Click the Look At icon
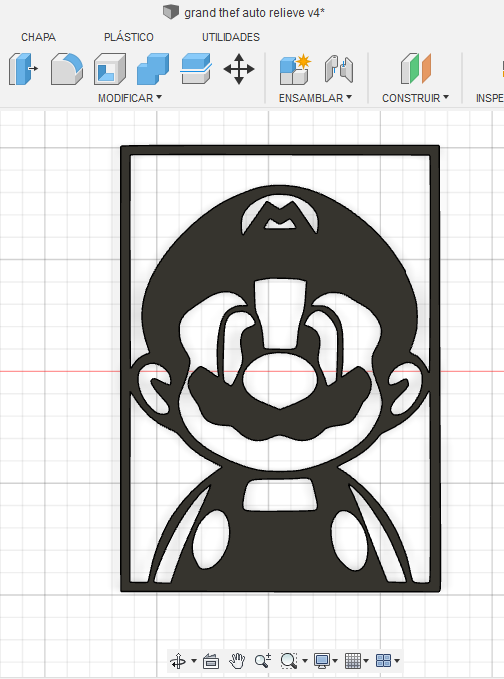This screenshot has height=679, width=504. point(211,661)
